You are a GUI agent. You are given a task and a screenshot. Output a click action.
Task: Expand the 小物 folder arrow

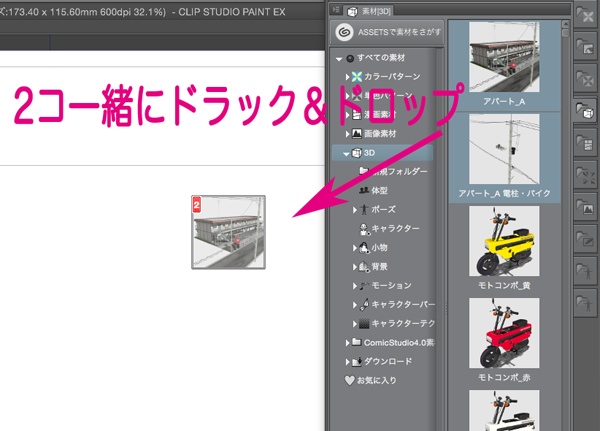click(355, 248)
